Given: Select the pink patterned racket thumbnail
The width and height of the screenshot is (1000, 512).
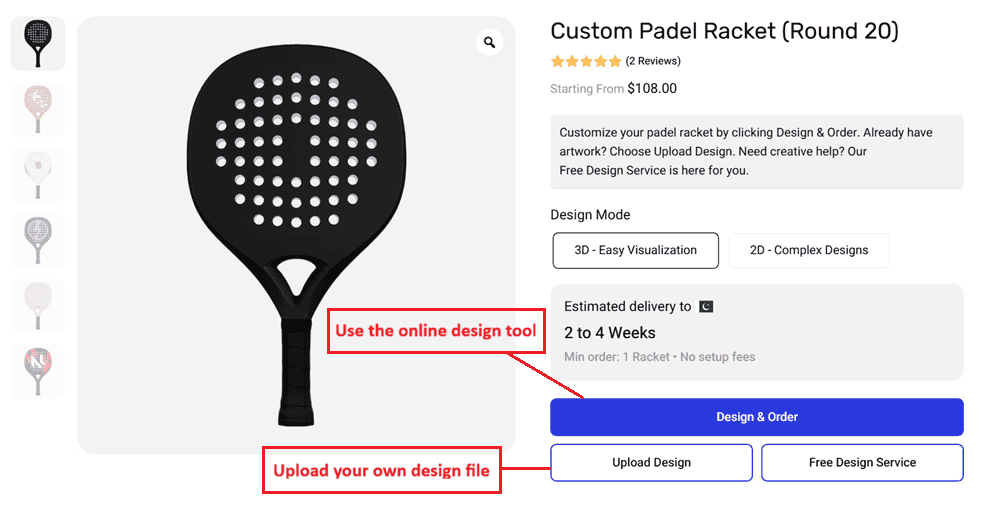Looking at the screenshot, I should click(x=38, y=109).
